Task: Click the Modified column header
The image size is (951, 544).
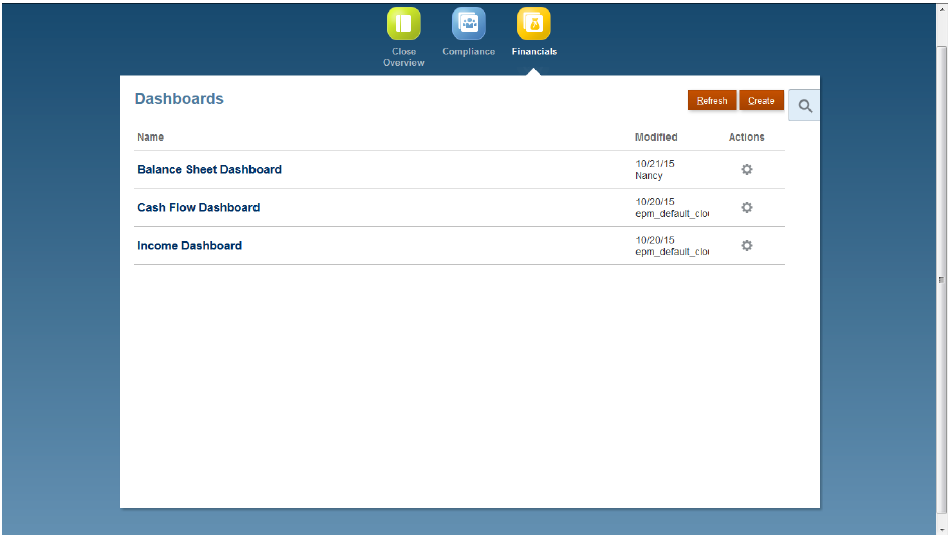Action: 656,137
